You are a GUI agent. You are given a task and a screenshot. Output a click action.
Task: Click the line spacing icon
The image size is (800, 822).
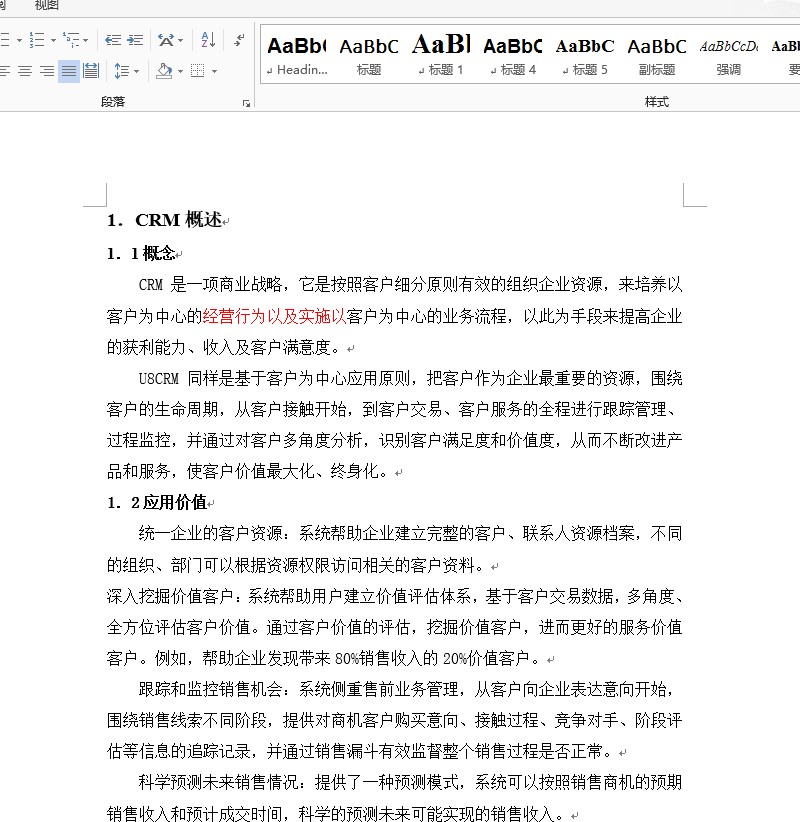[121, 70]
